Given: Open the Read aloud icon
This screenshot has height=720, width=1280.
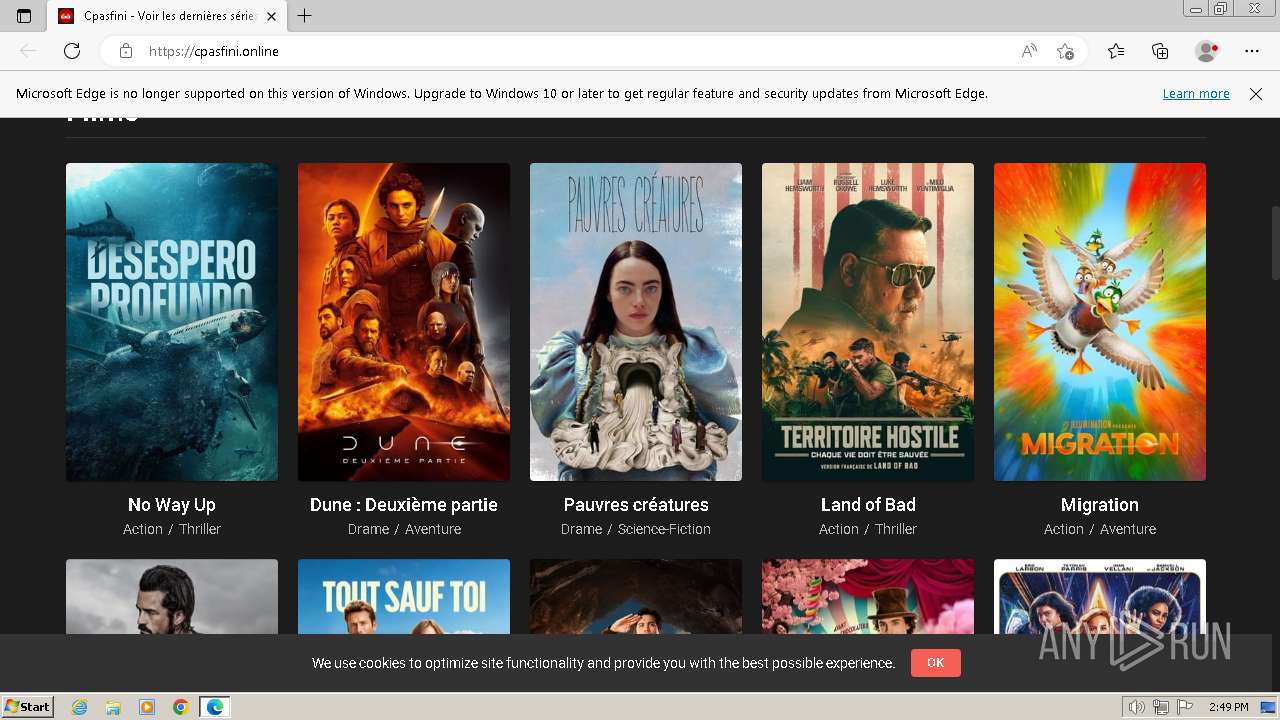Looking at the screenshot, I should pyautogui.click(x=1029, y=51).
